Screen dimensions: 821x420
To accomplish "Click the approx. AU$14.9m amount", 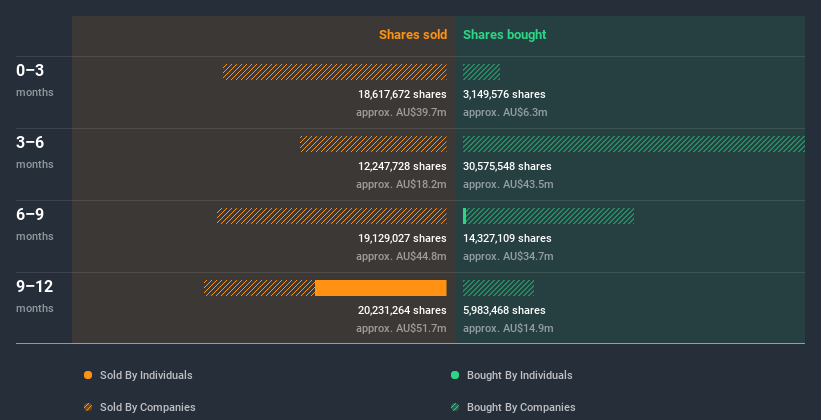I will coord(508,328).
